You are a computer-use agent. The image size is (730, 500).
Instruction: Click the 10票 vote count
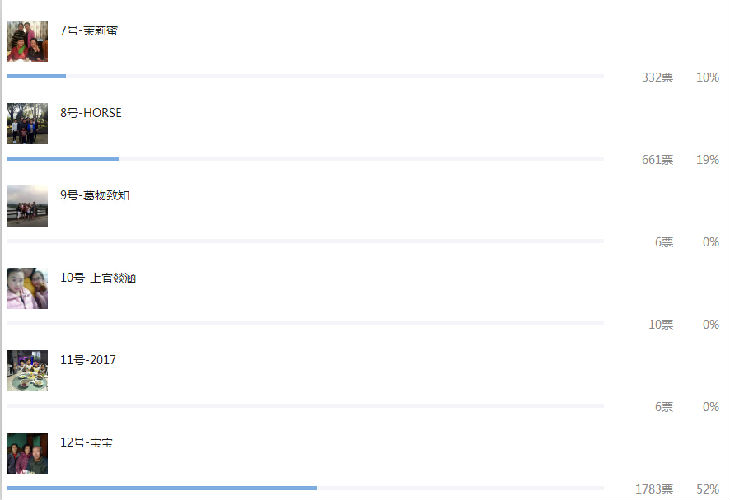click(660, 325)
